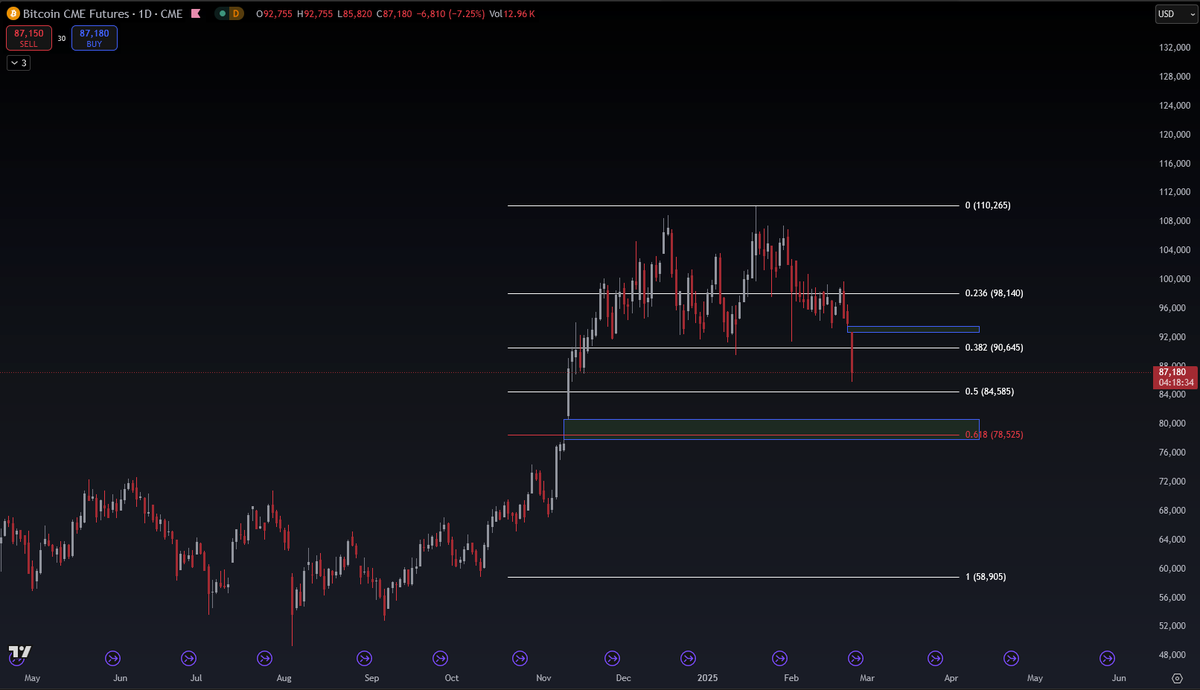Click the purple event marker near Aug
The height and width of the screenshot is (690, 1200).
point(264,658)
